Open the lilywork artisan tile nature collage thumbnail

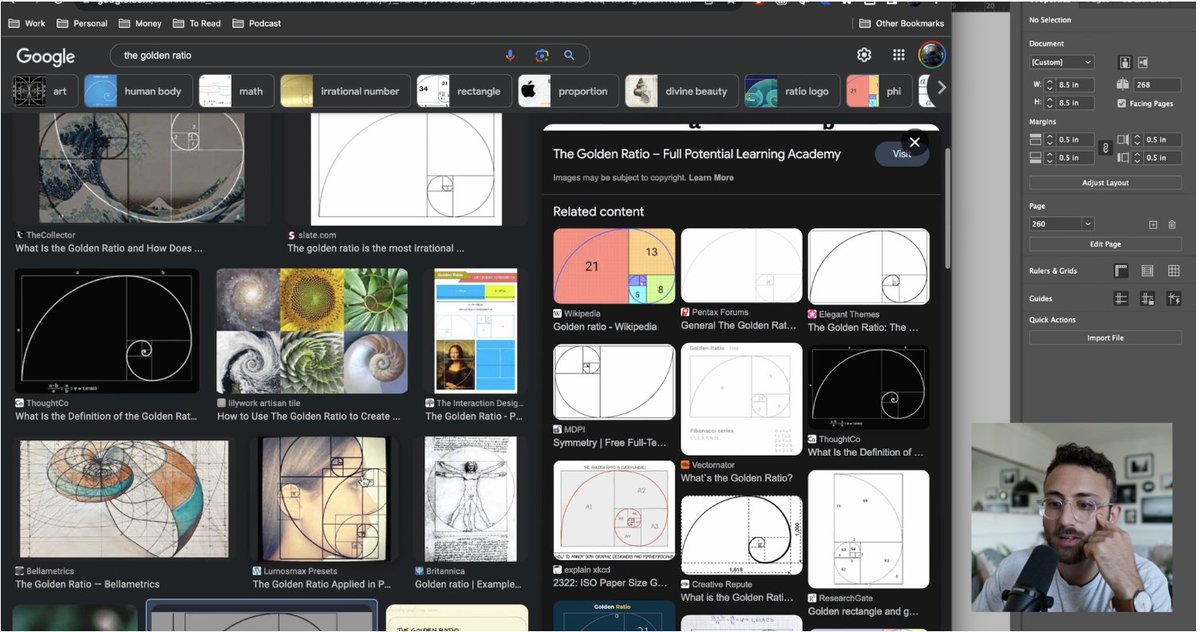pyautogui.click(x=312, y=331)
